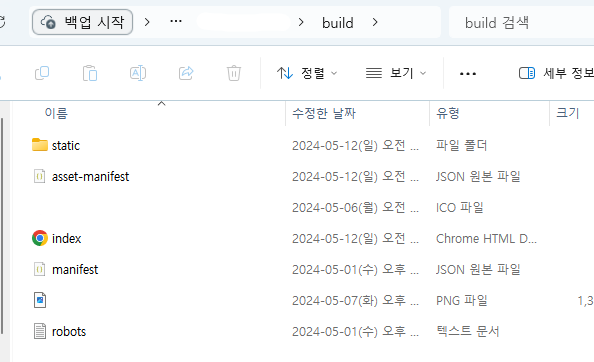Click the 파일 폴더 type cell

click(x=461, y=146)
